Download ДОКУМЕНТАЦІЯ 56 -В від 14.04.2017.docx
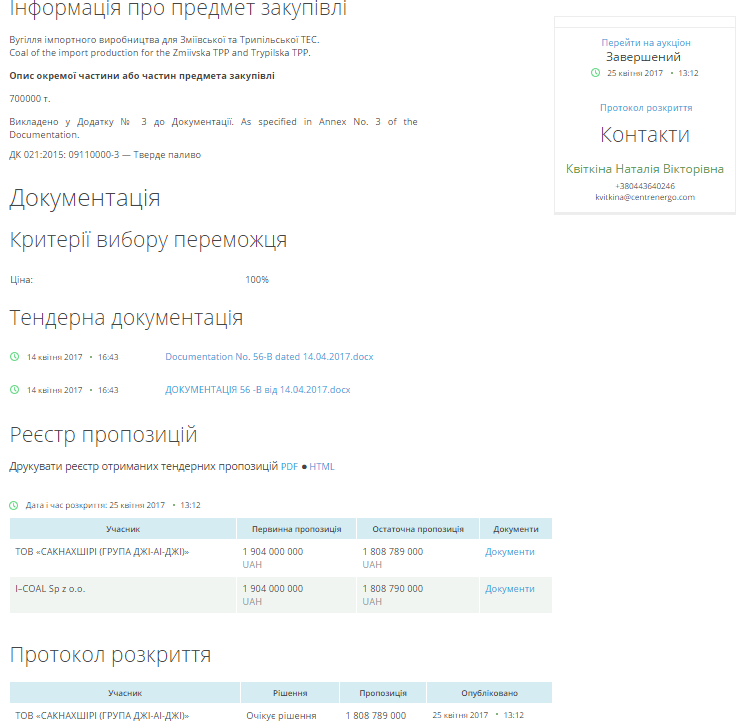 tap(257, 390)
